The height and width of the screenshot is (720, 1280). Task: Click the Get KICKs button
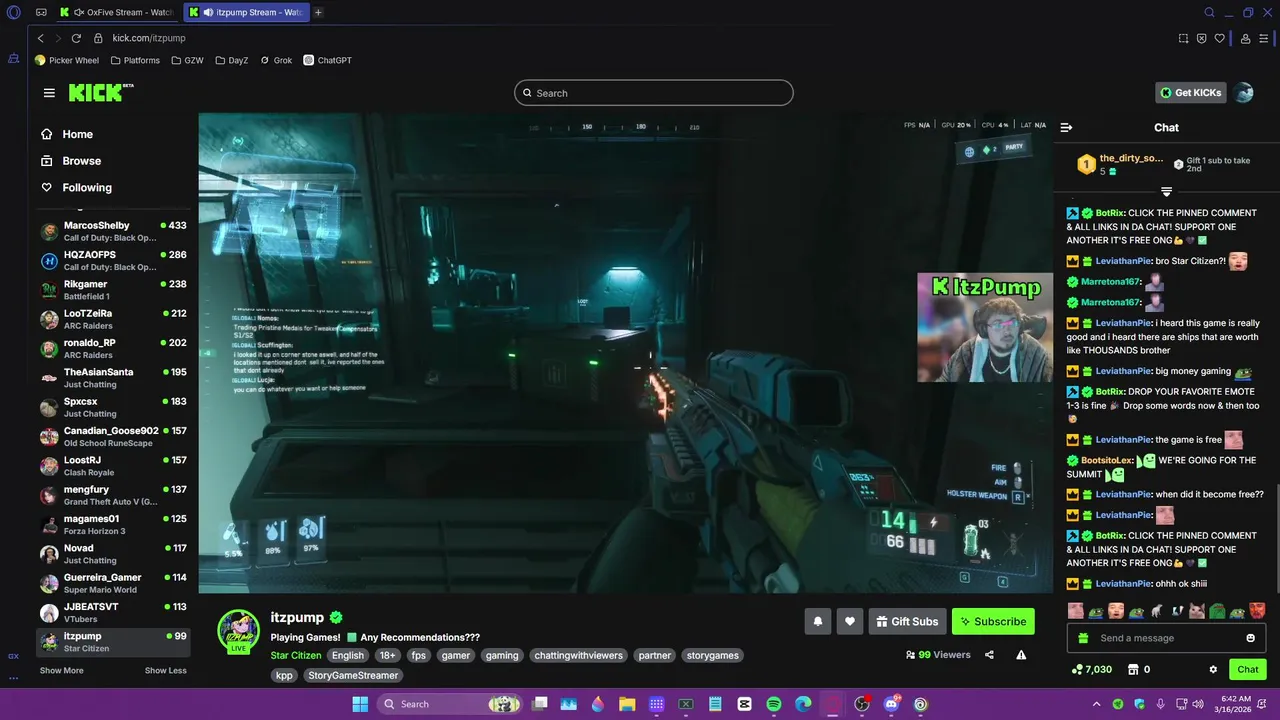1190,93
